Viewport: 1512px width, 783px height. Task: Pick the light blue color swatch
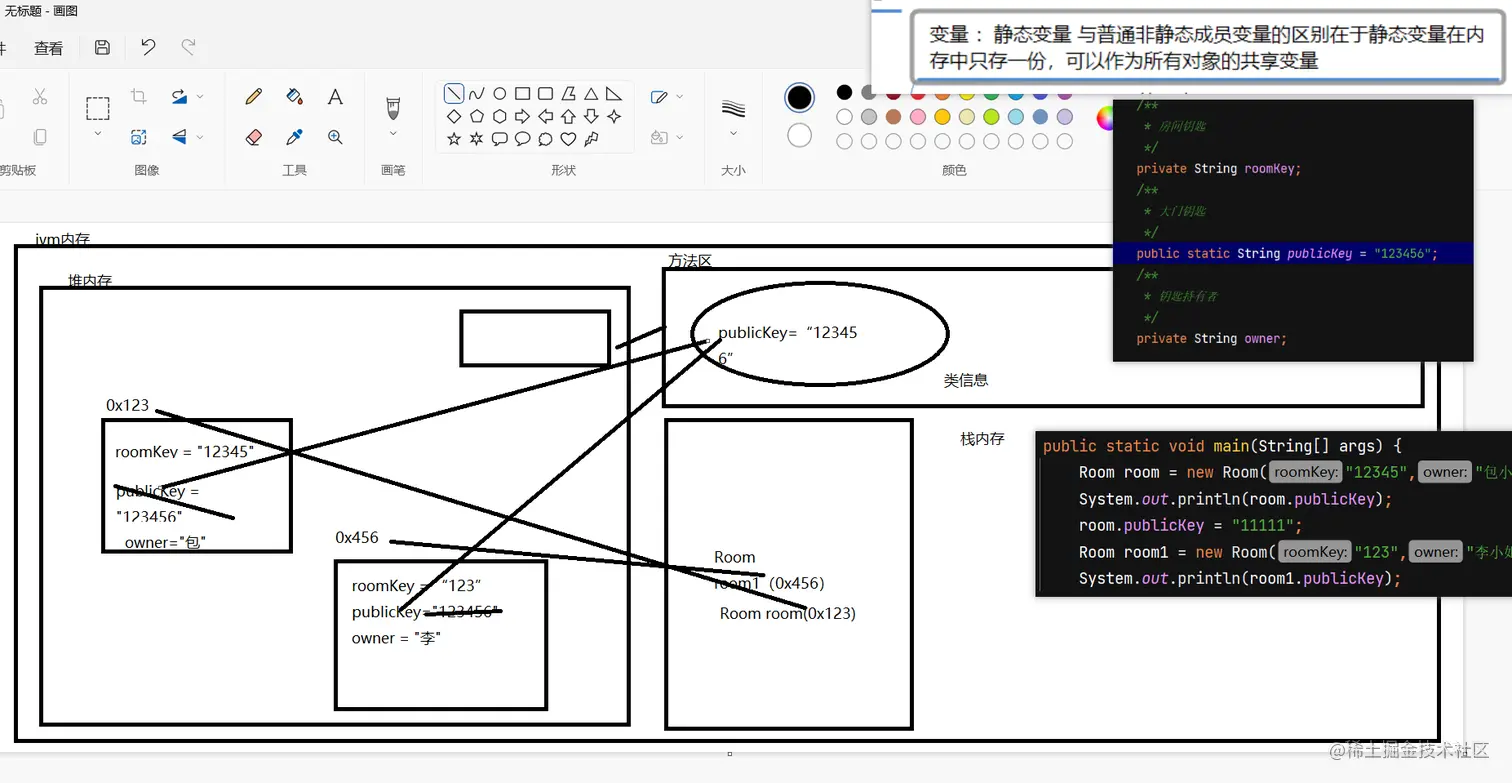pos(1016,117)
